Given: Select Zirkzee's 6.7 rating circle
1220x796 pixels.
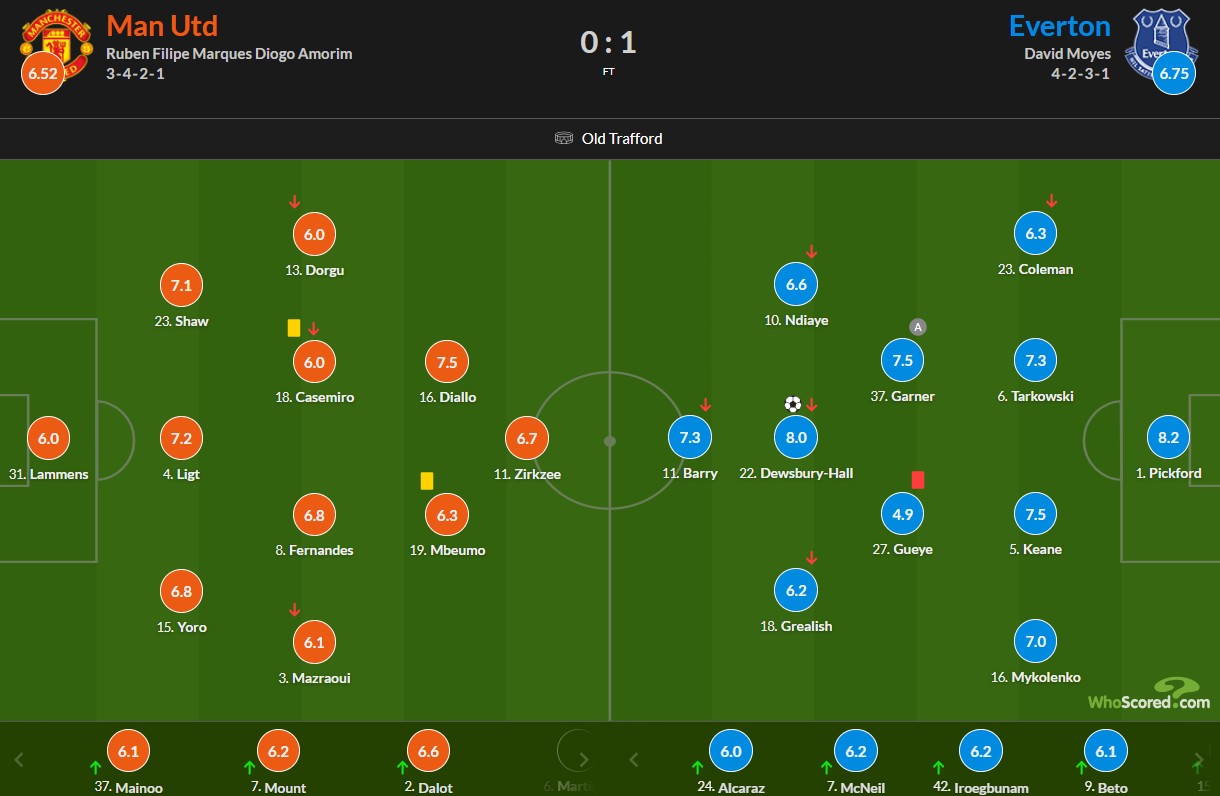Looking at the screenshot, I should pos(527,438).
